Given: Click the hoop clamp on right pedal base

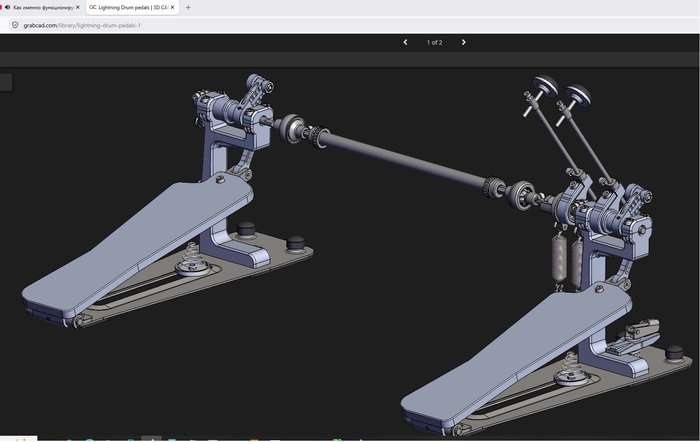Looking at the screenshot, I should 634,336.
